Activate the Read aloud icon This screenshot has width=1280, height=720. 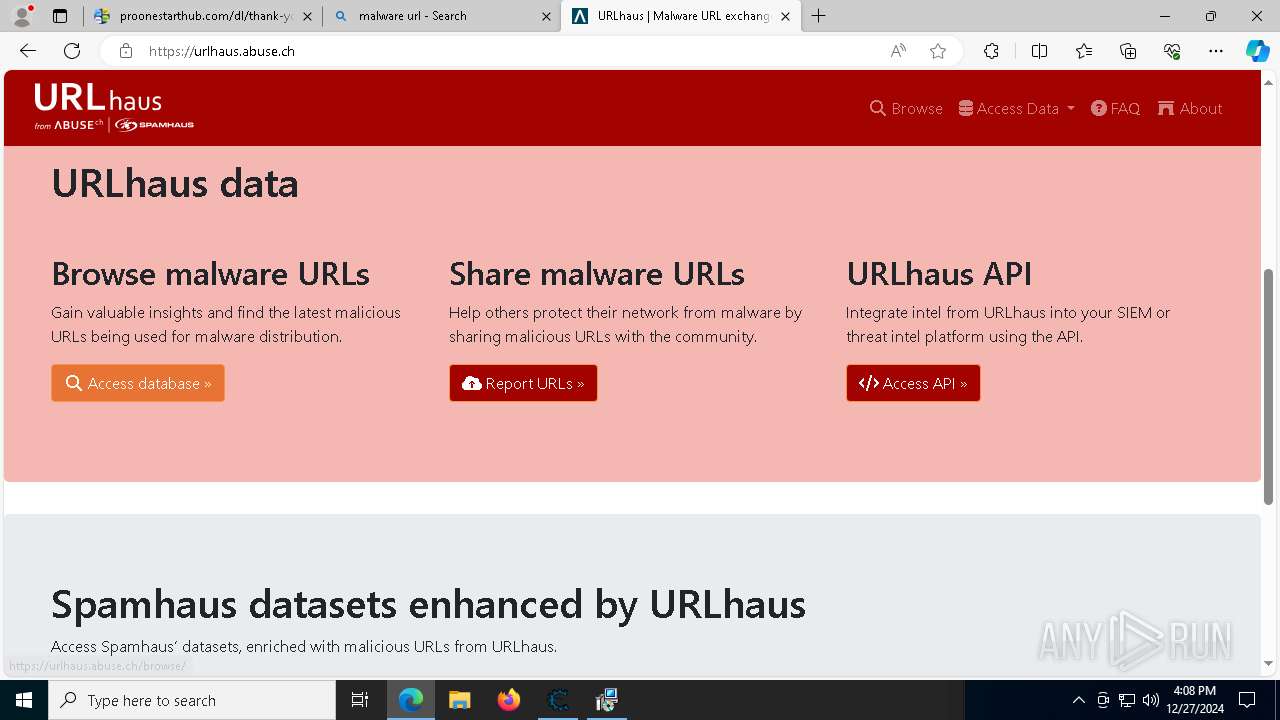pyautogui.click(x=898, y=51)
